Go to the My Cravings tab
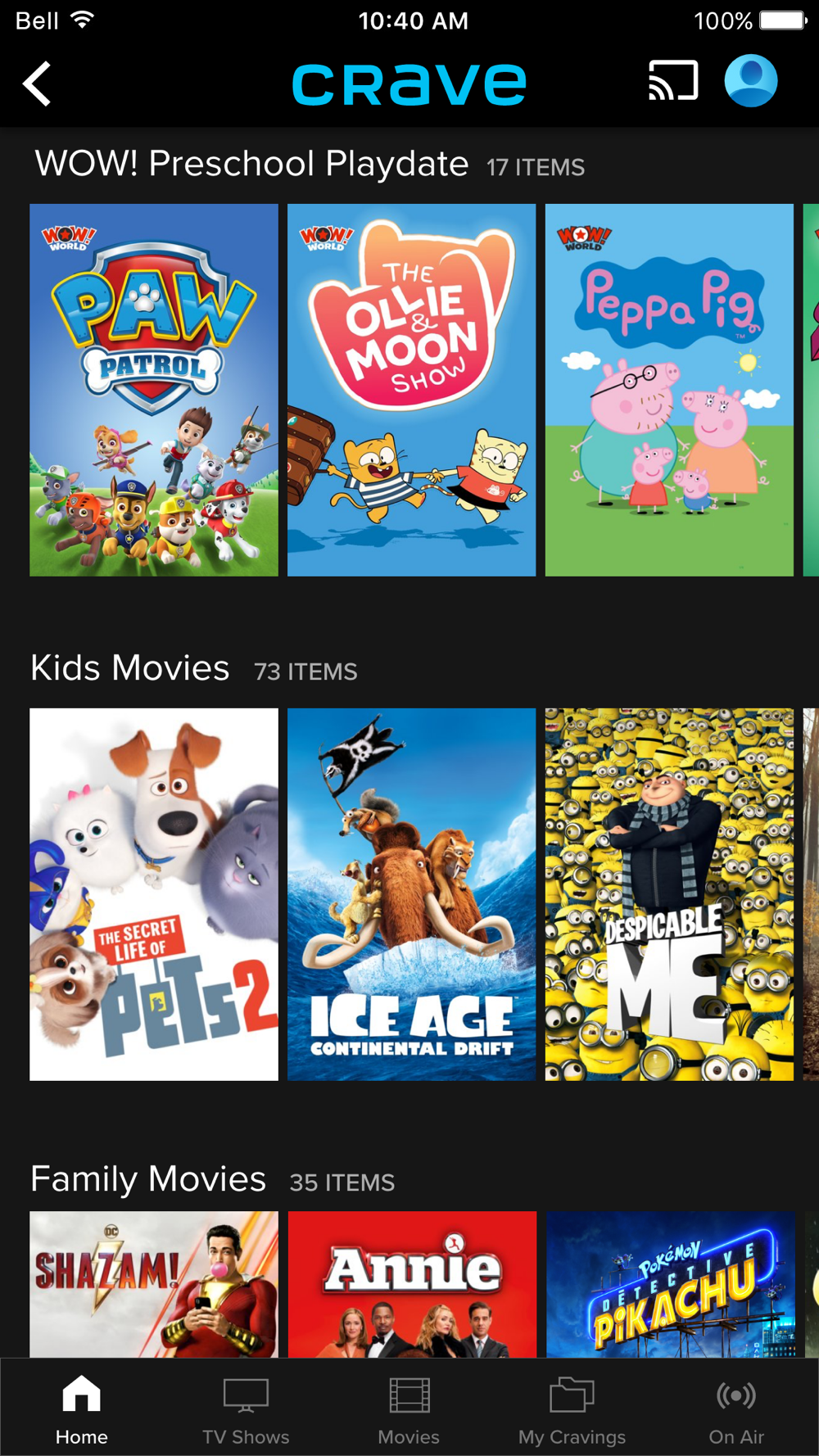This screenshot has height=1456, width=819. [x=572, y=1409]
